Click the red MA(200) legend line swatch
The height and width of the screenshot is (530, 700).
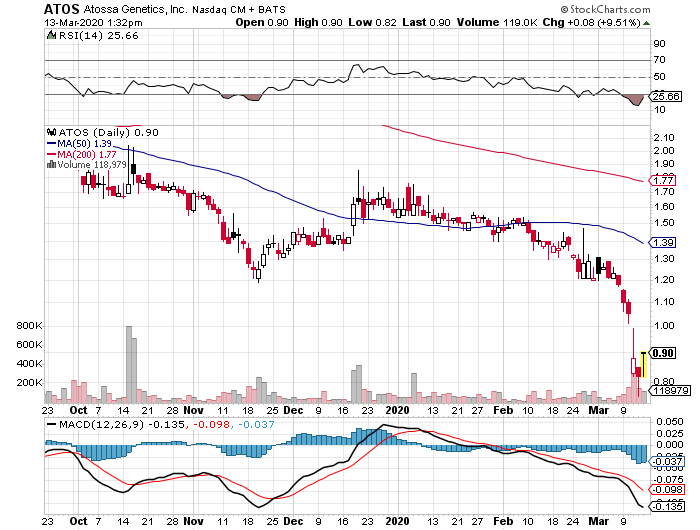point(52,154)
